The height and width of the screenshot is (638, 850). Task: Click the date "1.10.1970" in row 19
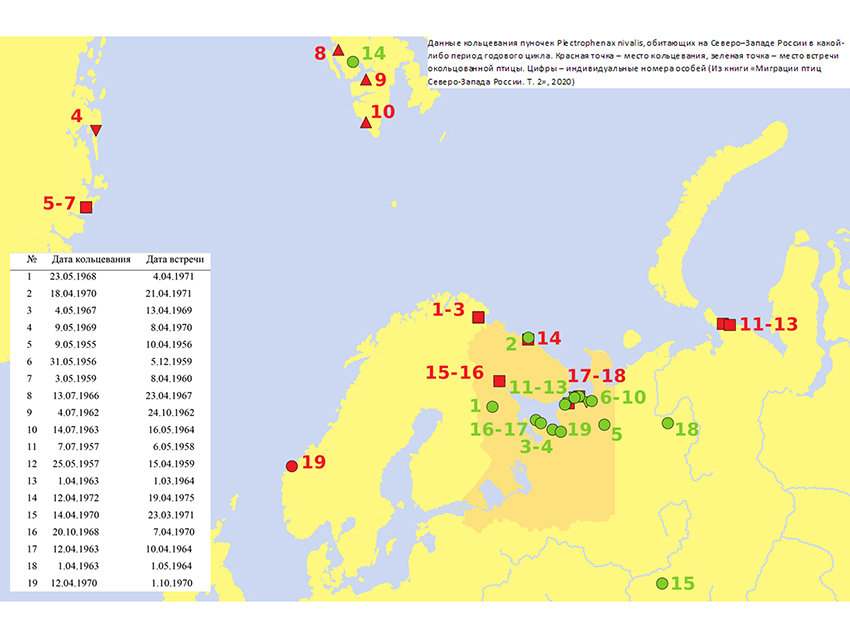point(174,583)
